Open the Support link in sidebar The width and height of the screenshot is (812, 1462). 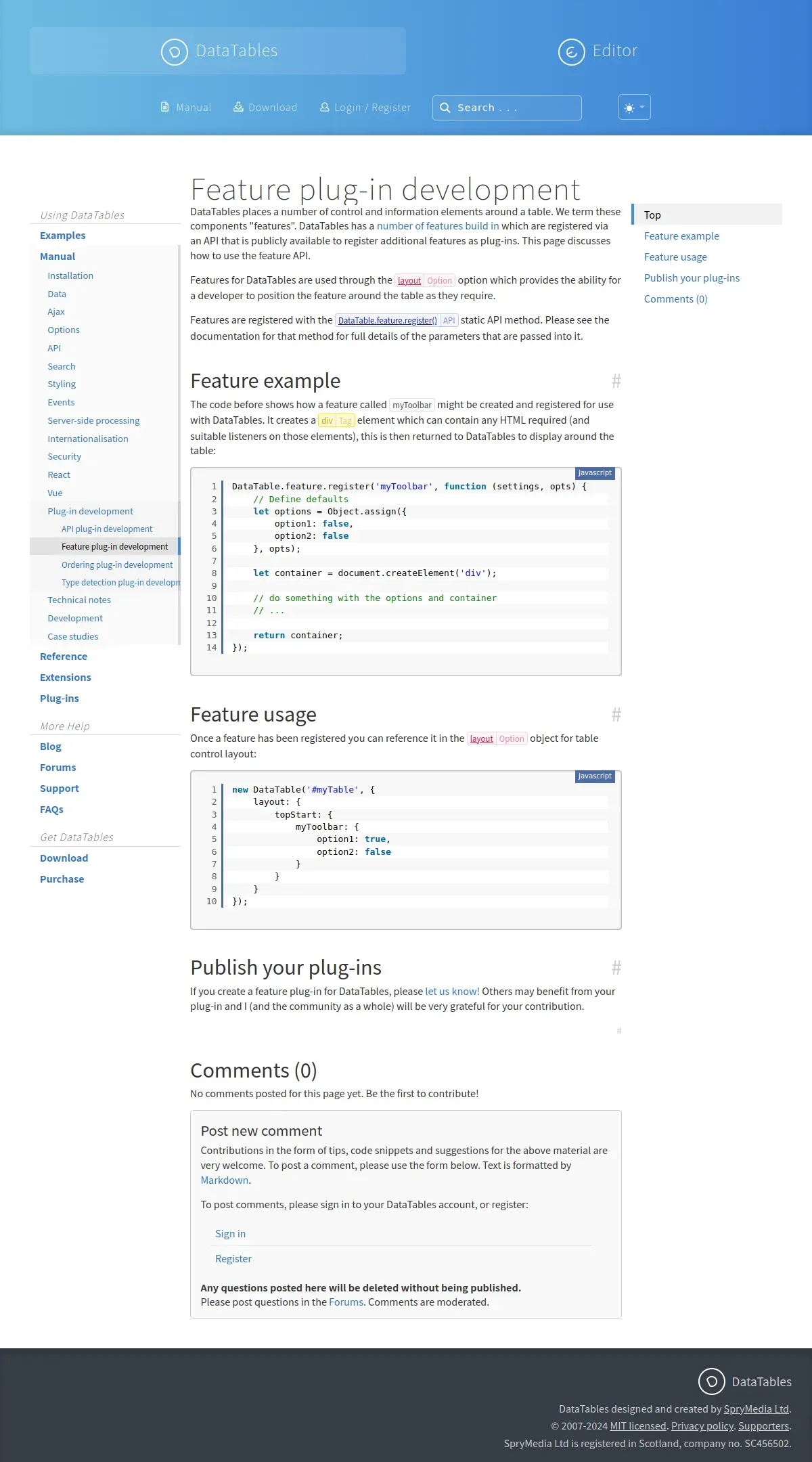(60, 789)
